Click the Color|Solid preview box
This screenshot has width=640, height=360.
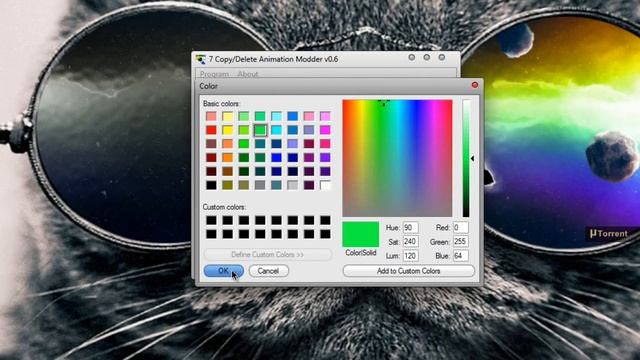(x=360, y=234)
